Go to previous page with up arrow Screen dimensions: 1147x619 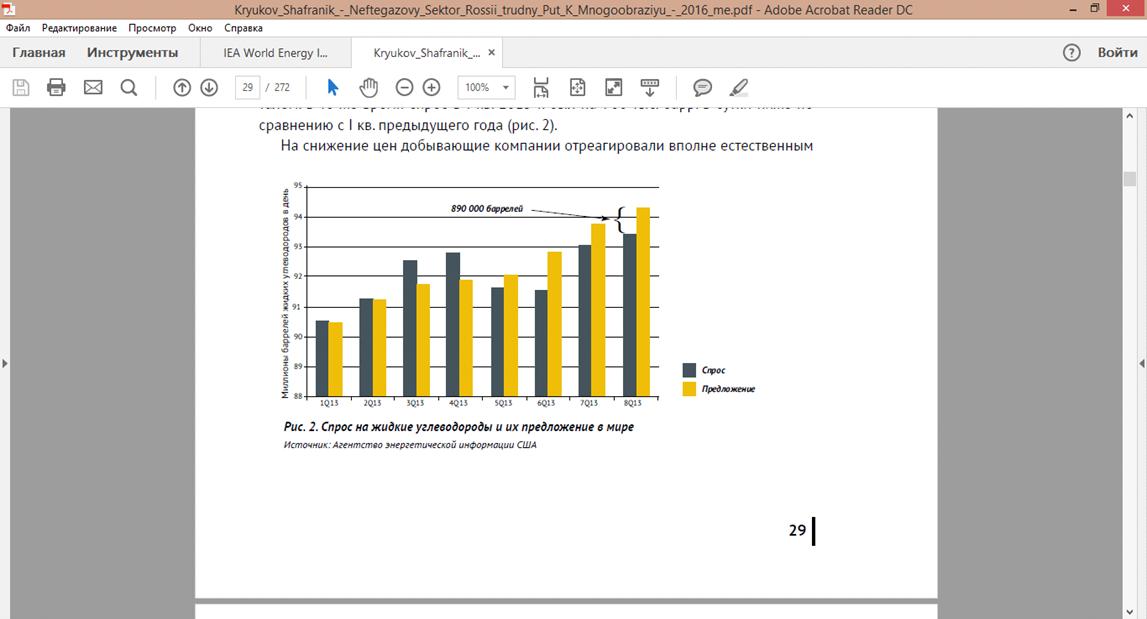[x=182, y=87]
